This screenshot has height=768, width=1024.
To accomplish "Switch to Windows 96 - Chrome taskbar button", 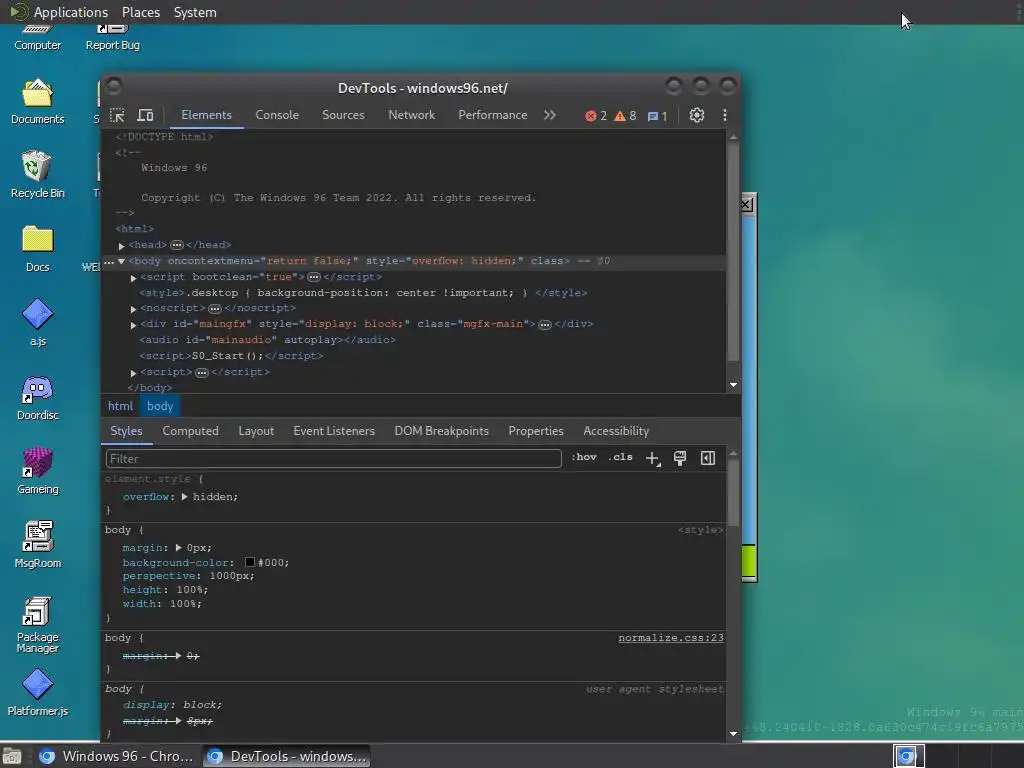I will 118,756.
